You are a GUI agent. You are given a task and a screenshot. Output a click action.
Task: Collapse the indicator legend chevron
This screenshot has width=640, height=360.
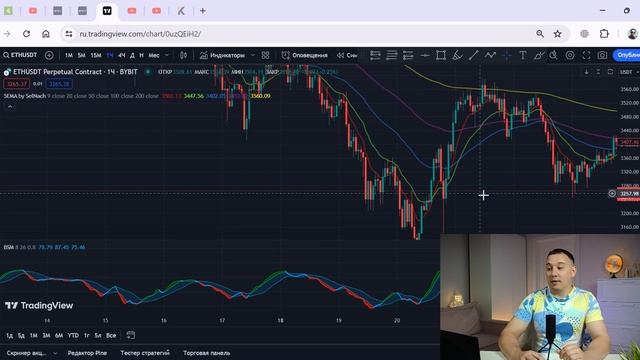coord(10,107)
